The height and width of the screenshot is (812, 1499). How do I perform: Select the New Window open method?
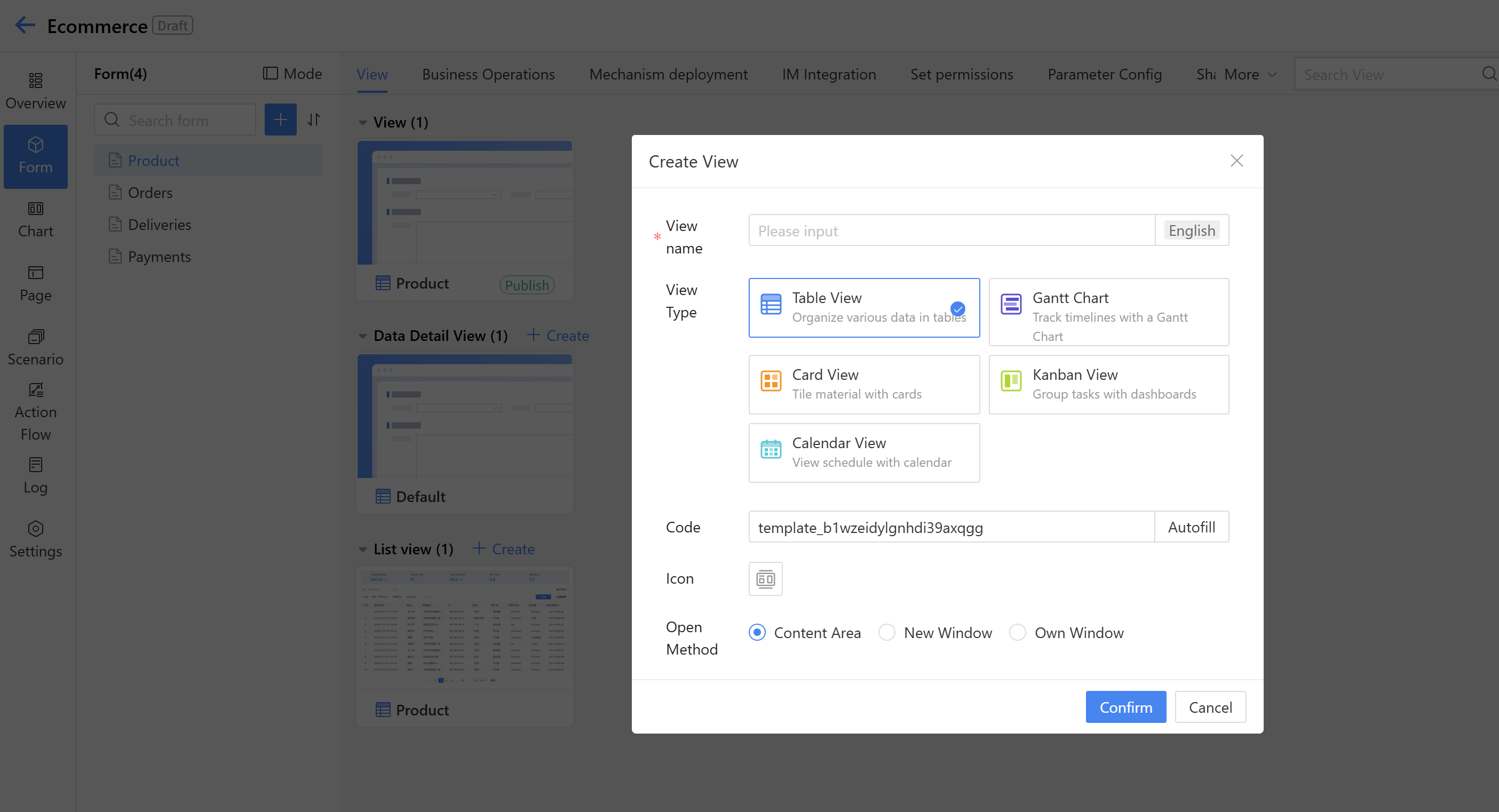pos(887,632)
